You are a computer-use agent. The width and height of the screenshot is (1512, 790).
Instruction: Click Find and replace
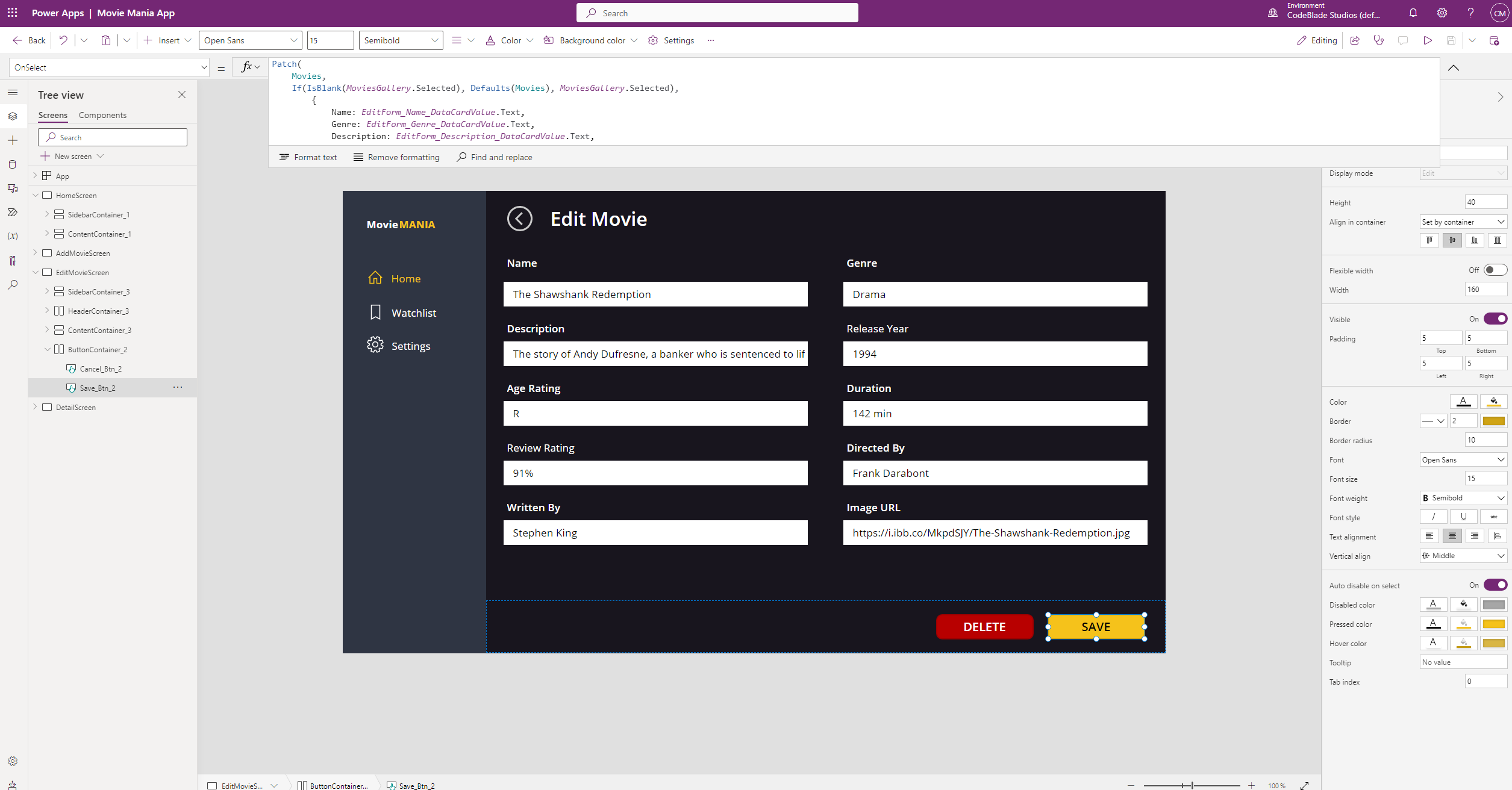(495, 157)
